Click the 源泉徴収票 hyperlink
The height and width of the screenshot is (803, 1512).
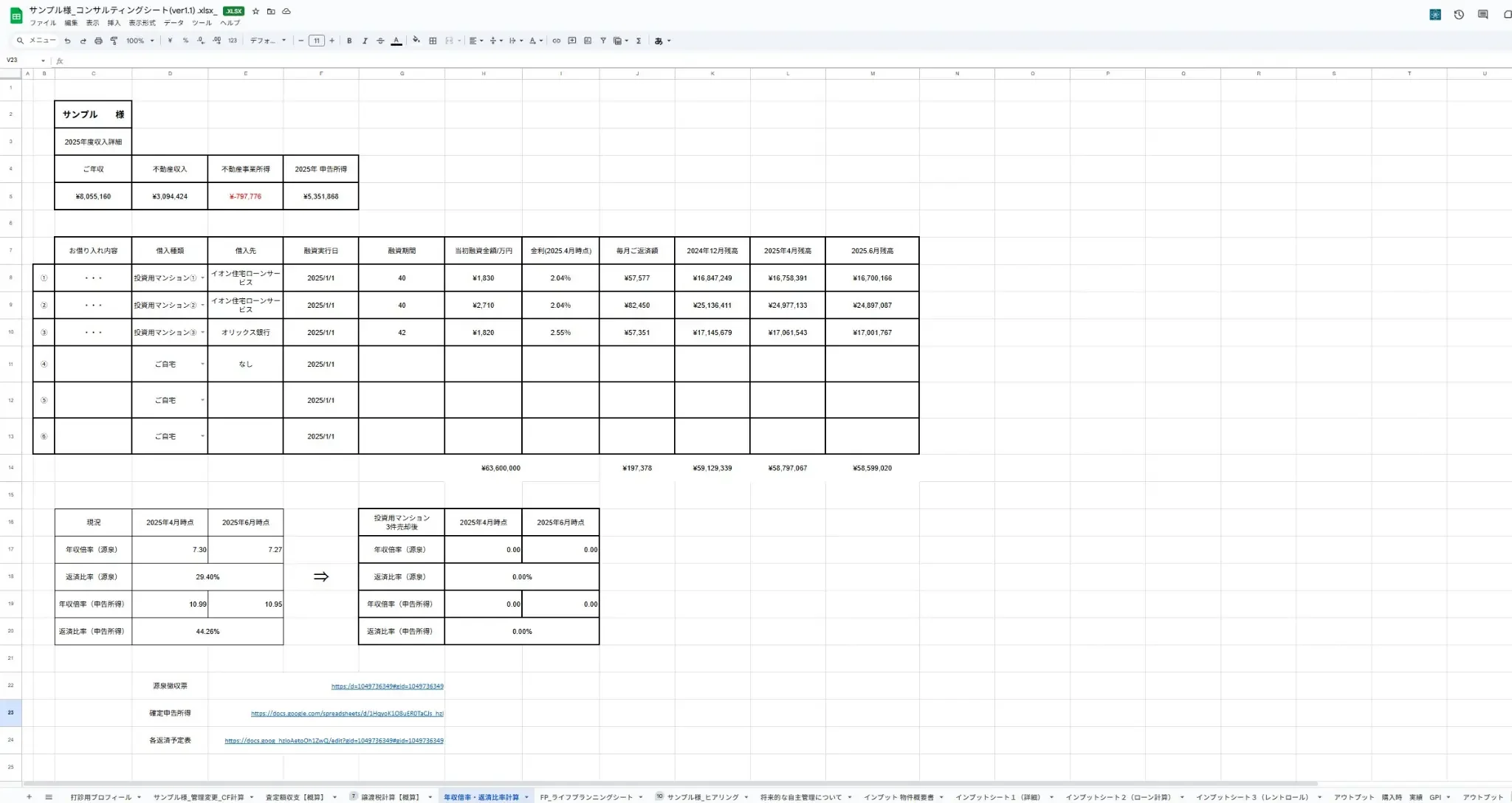coord(387,686)
